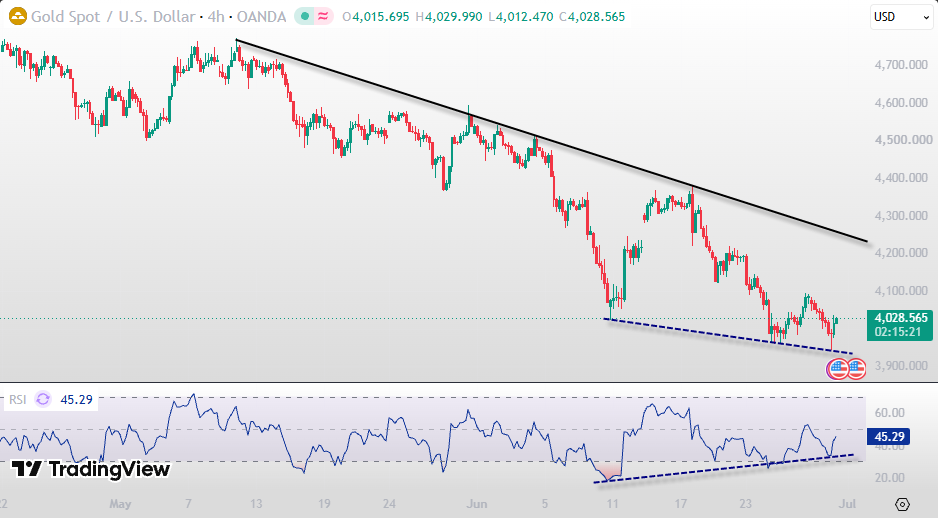The image size is (938, 518).
Task: Click the RSI value 45.29 in legend
Action: 77,400
